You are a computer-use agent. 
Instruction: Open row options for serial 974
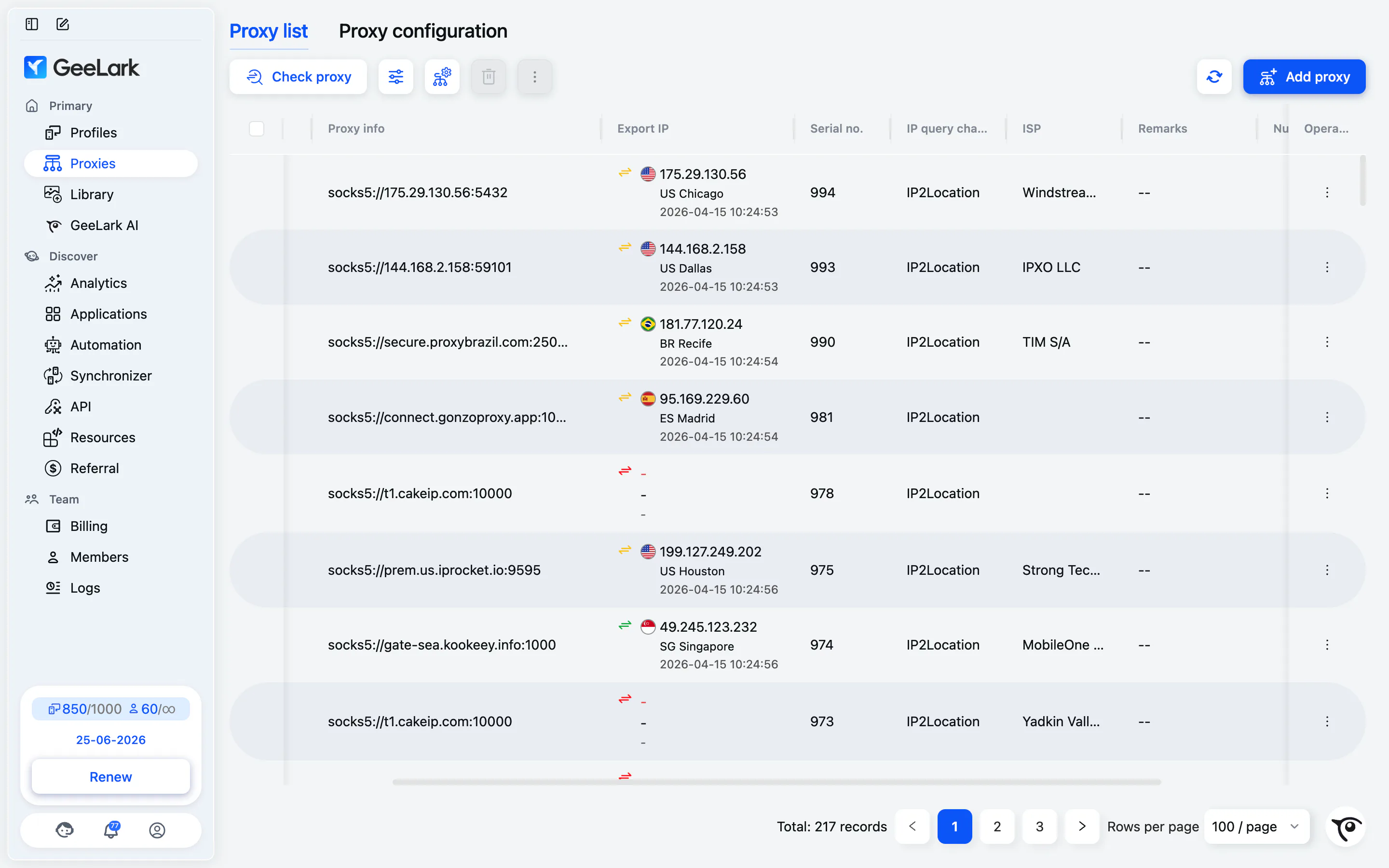1327,645
